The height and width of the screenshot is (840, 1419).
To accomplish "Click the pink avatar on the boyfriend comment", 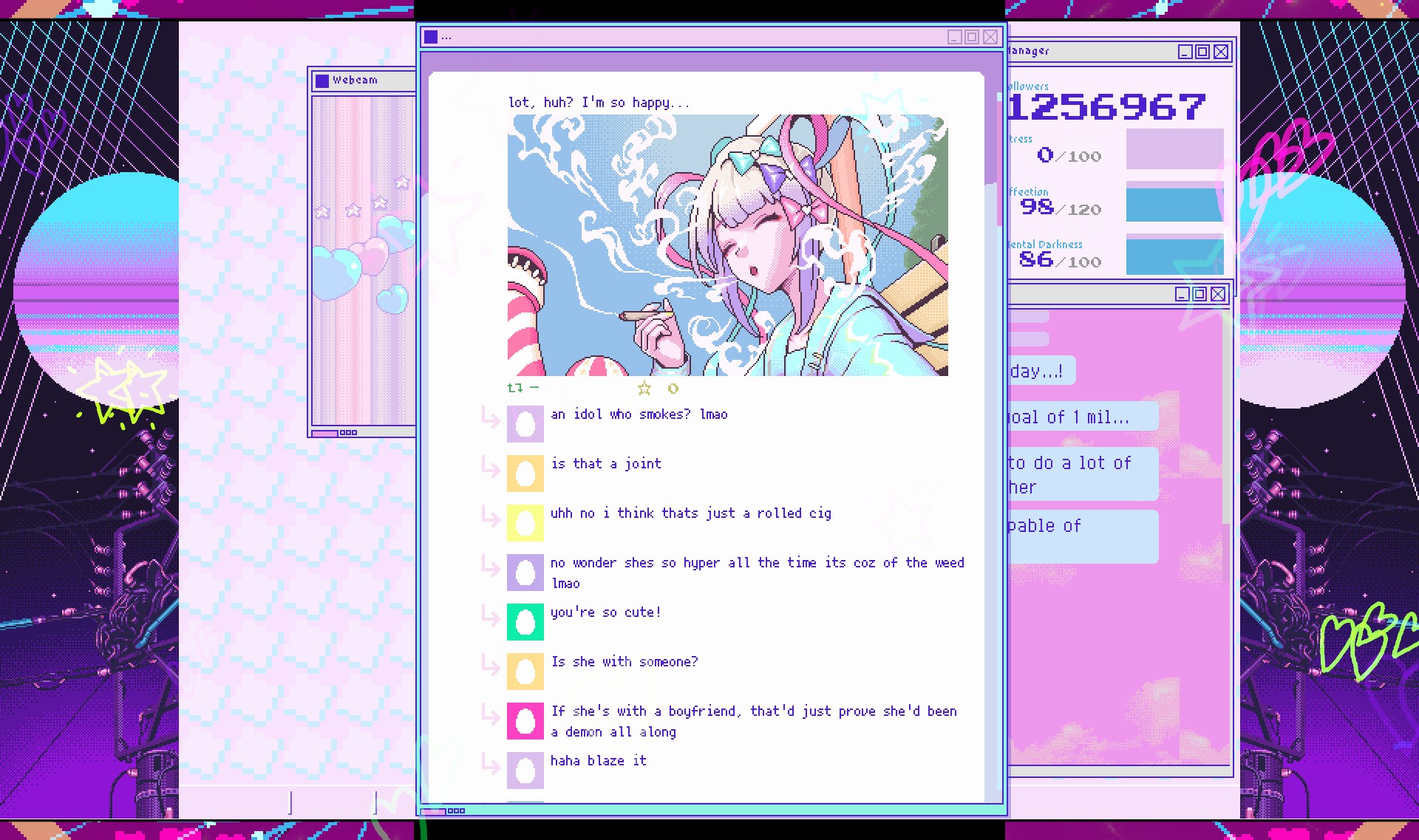I will click(x=525, y=721).
